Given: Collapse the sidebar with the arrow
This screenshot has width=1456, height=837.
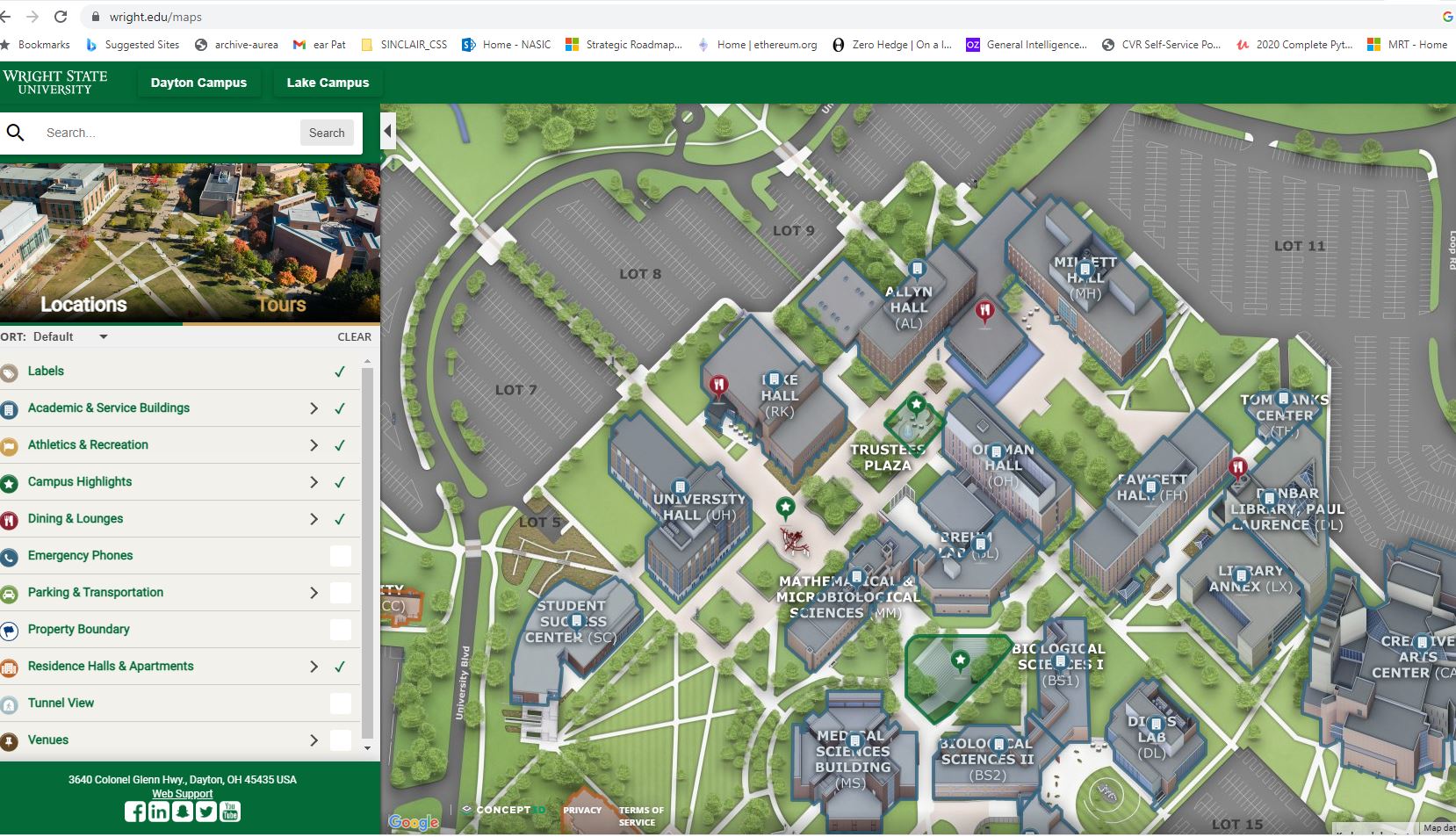Looking at the screenshot, I should point(387,133).
